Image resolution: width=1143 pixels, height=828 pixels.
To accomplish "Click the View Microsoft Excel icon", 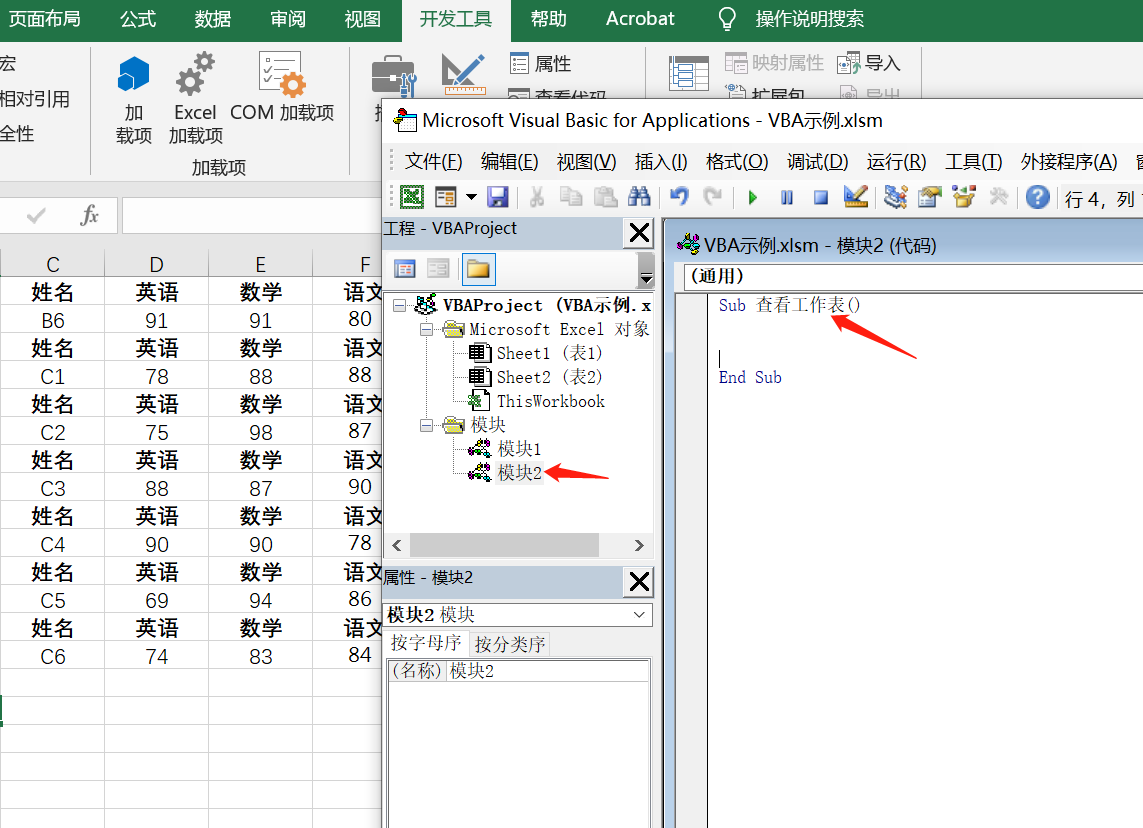I will 412,196.
